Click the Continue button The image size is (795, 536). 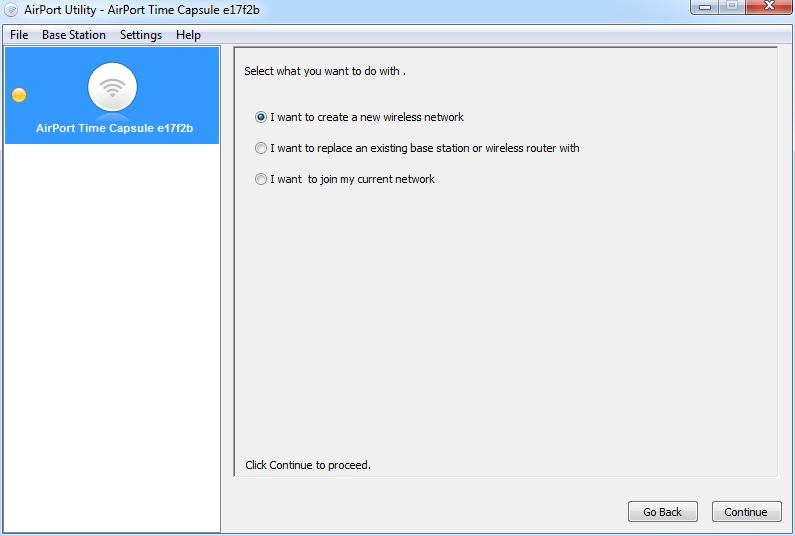click(x=746, y=512)
